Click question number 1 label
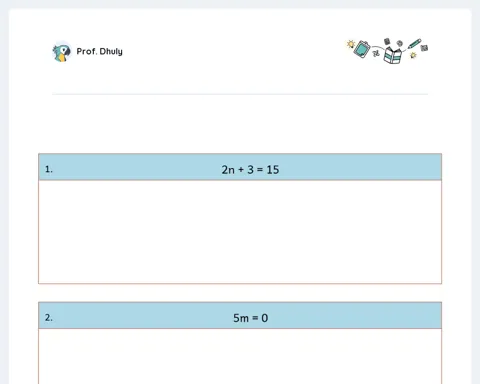 [x=49, y=169]
